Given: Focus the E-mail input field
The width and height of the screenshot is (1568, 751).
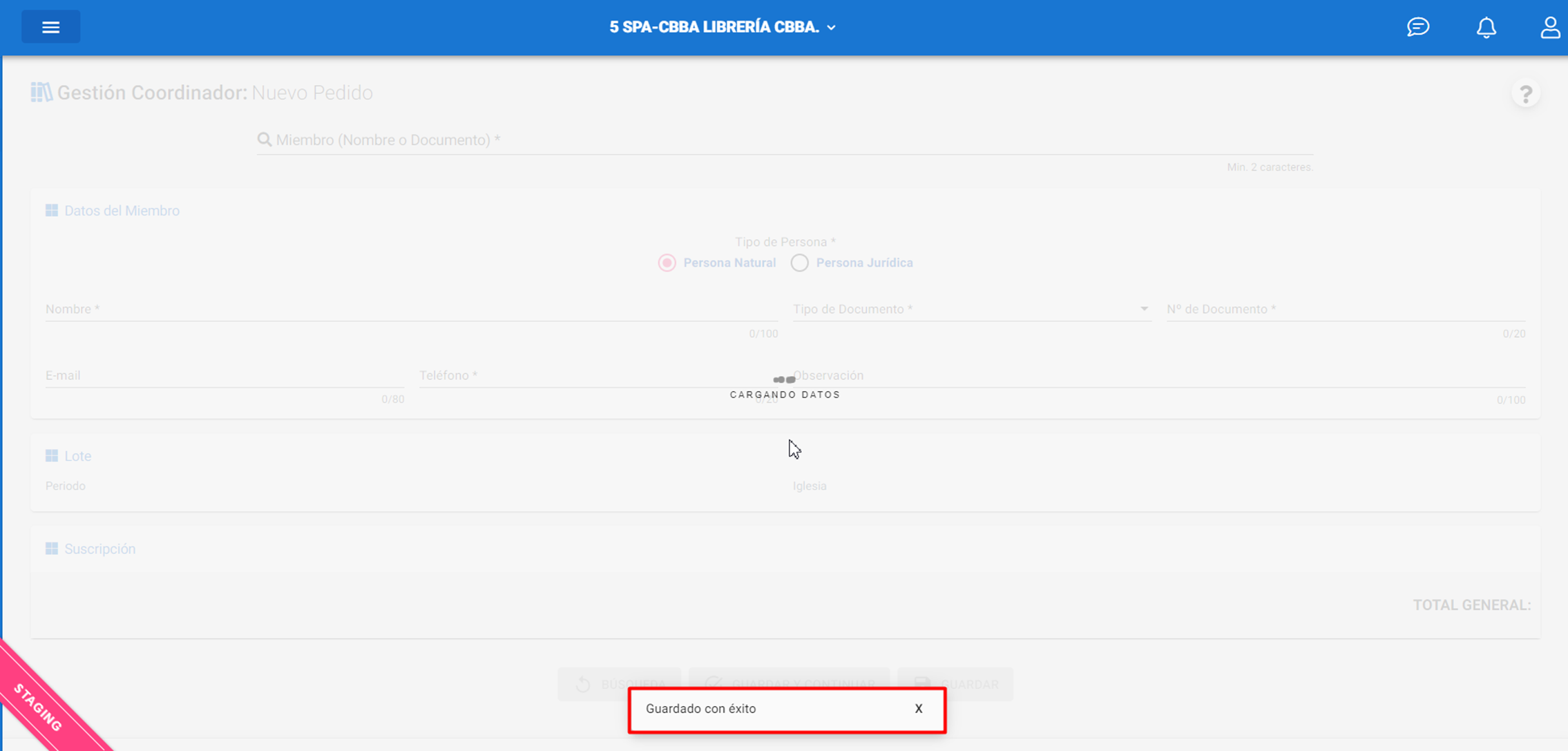Looking at the screenshot, I should coord(224,375).
